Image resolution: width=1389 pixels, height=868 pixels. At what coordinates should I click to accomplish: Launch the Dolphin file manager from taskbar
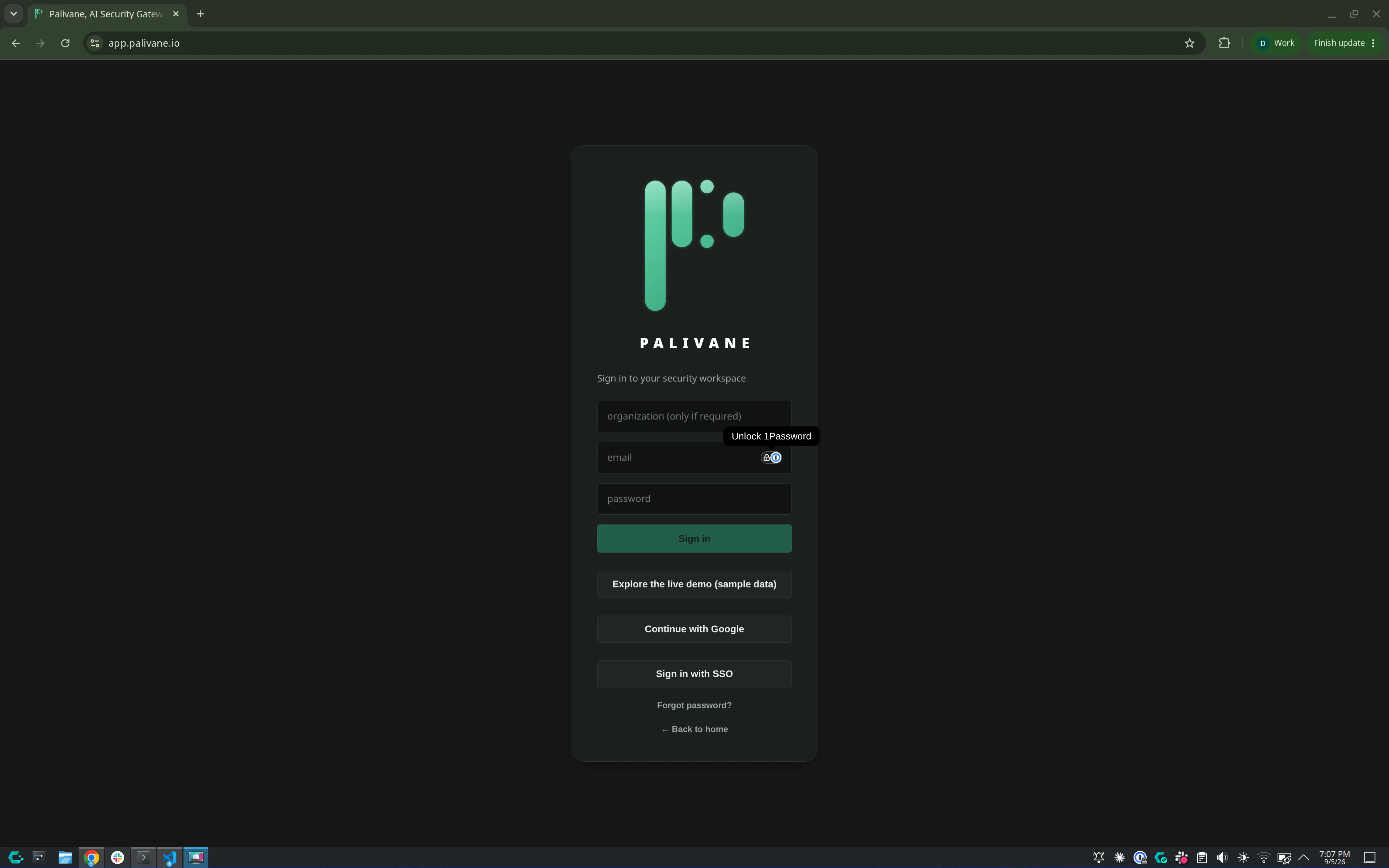click(x=65, y=857)
